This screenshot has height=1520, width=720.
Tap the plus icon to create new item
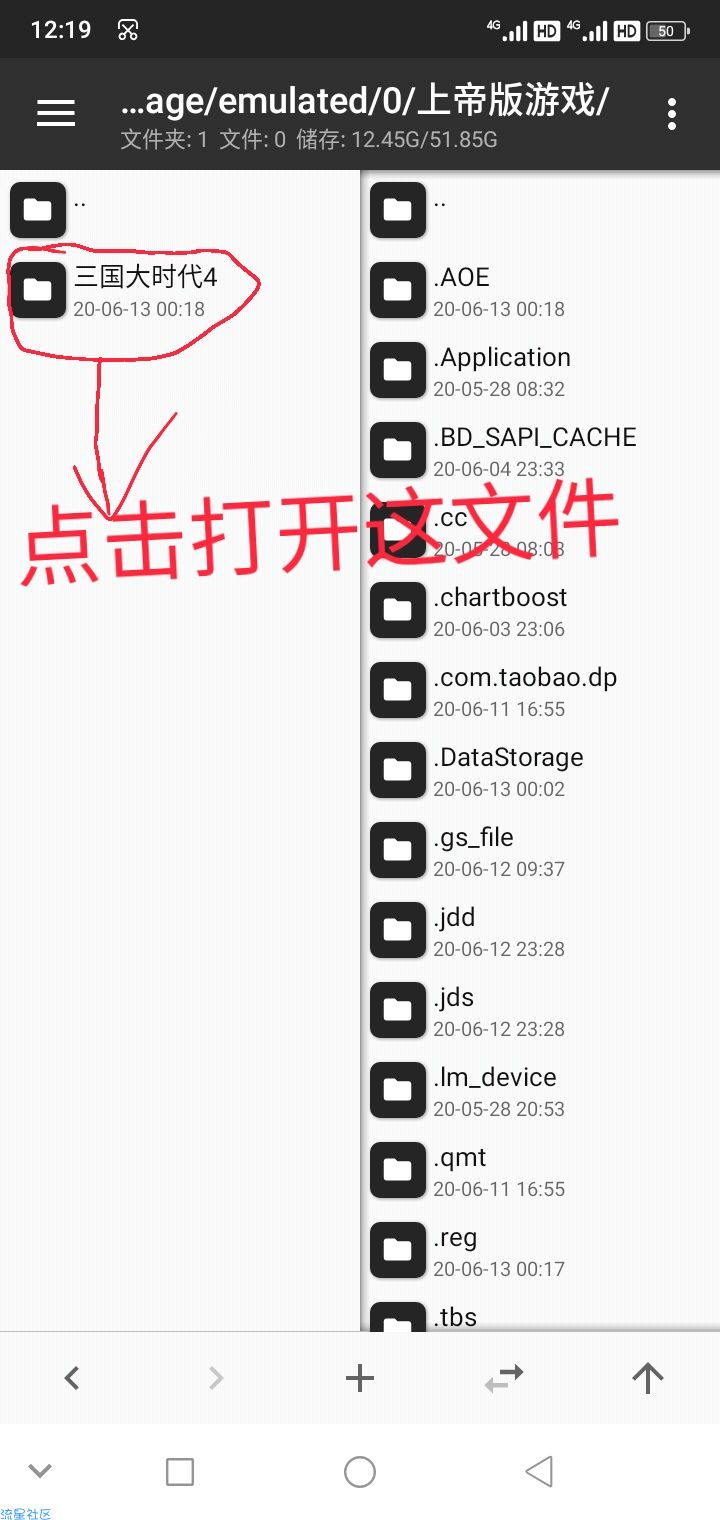point(360,1378)
